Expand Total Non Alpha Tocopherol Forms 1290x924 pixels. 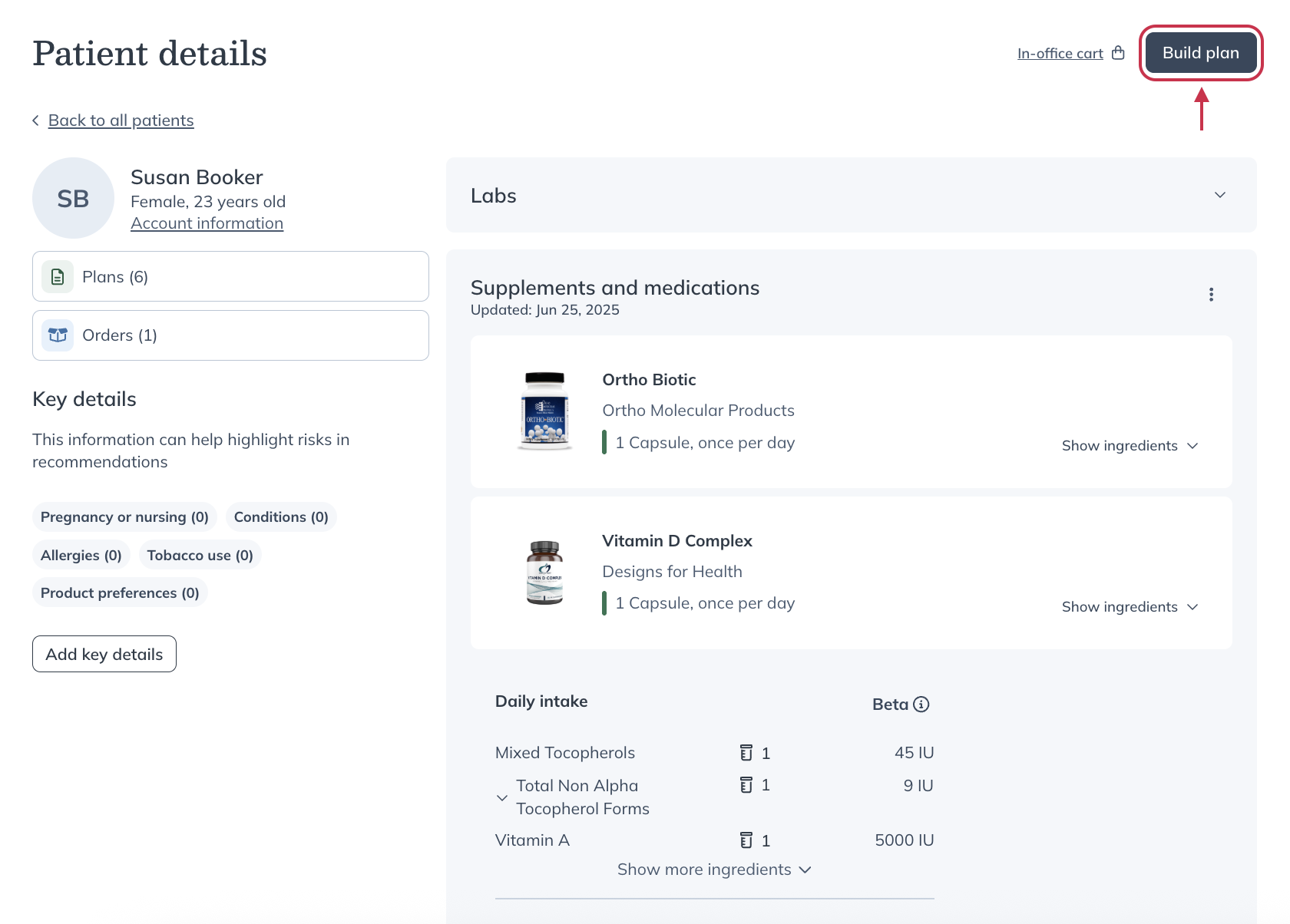click(x=502, y=797)
